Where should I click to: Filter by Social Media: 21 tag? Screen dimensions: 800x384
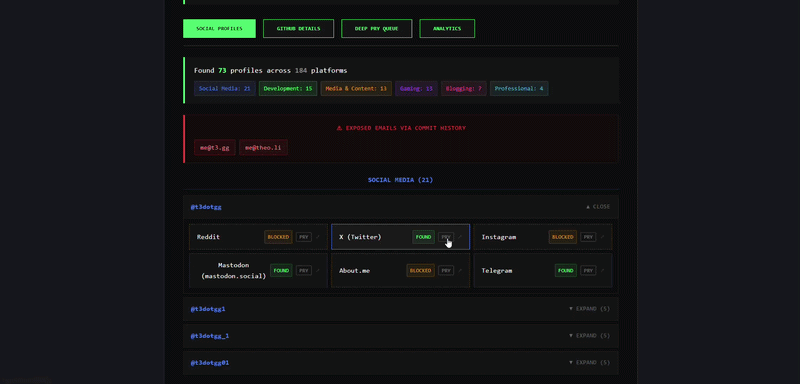pyautogui.click(x=224, y=89)
